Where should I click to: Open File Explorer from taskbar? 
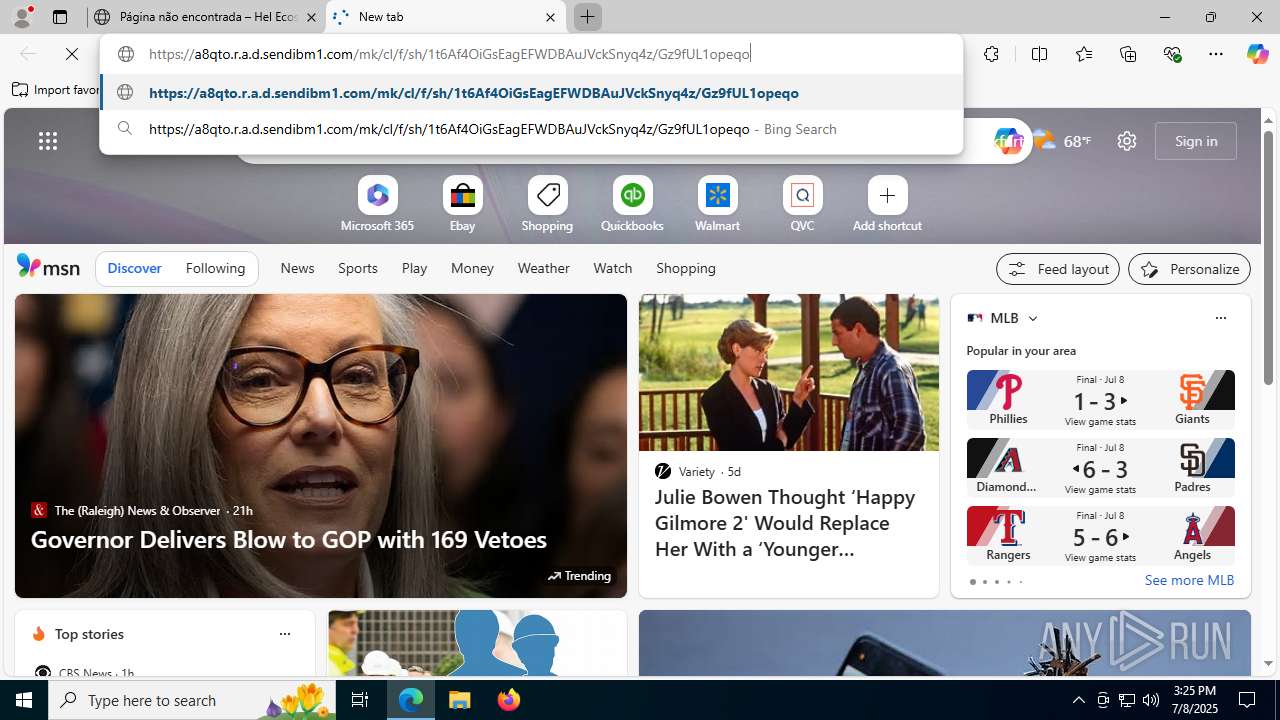tap(460, 700)
